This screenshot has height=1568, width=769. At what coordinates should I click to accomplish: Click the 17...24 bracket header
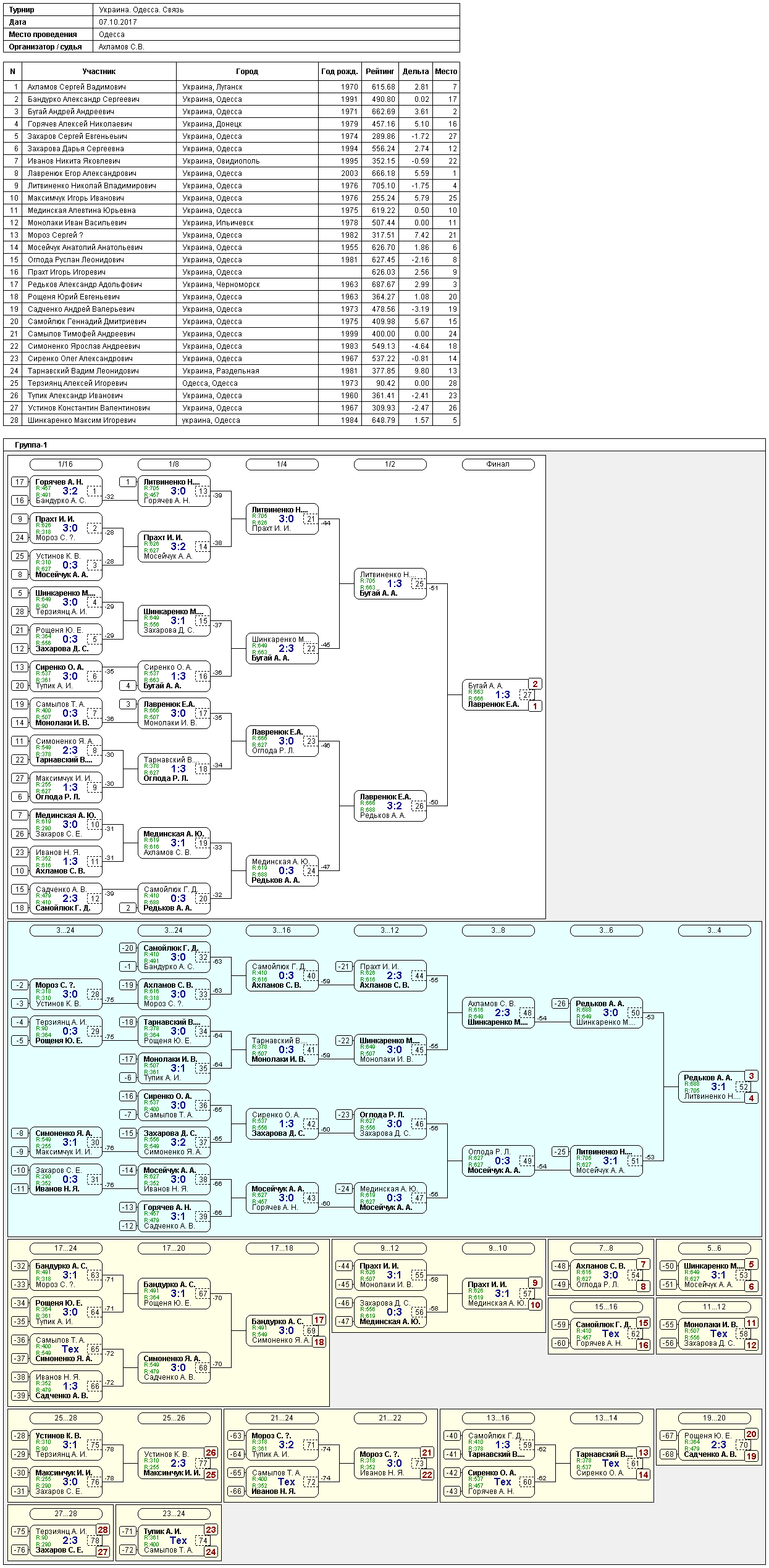tap(65, 1248)
